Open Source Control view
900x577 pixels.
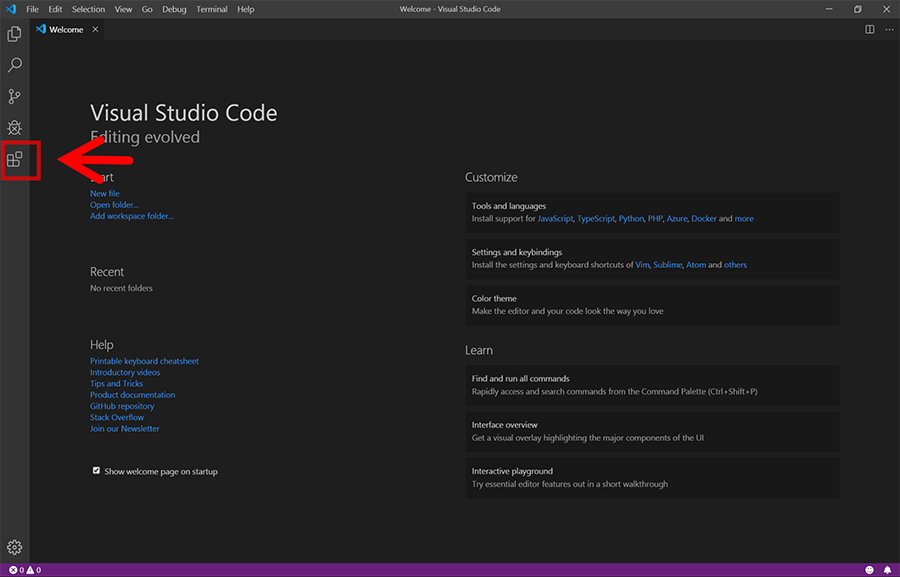click(14, 96)
